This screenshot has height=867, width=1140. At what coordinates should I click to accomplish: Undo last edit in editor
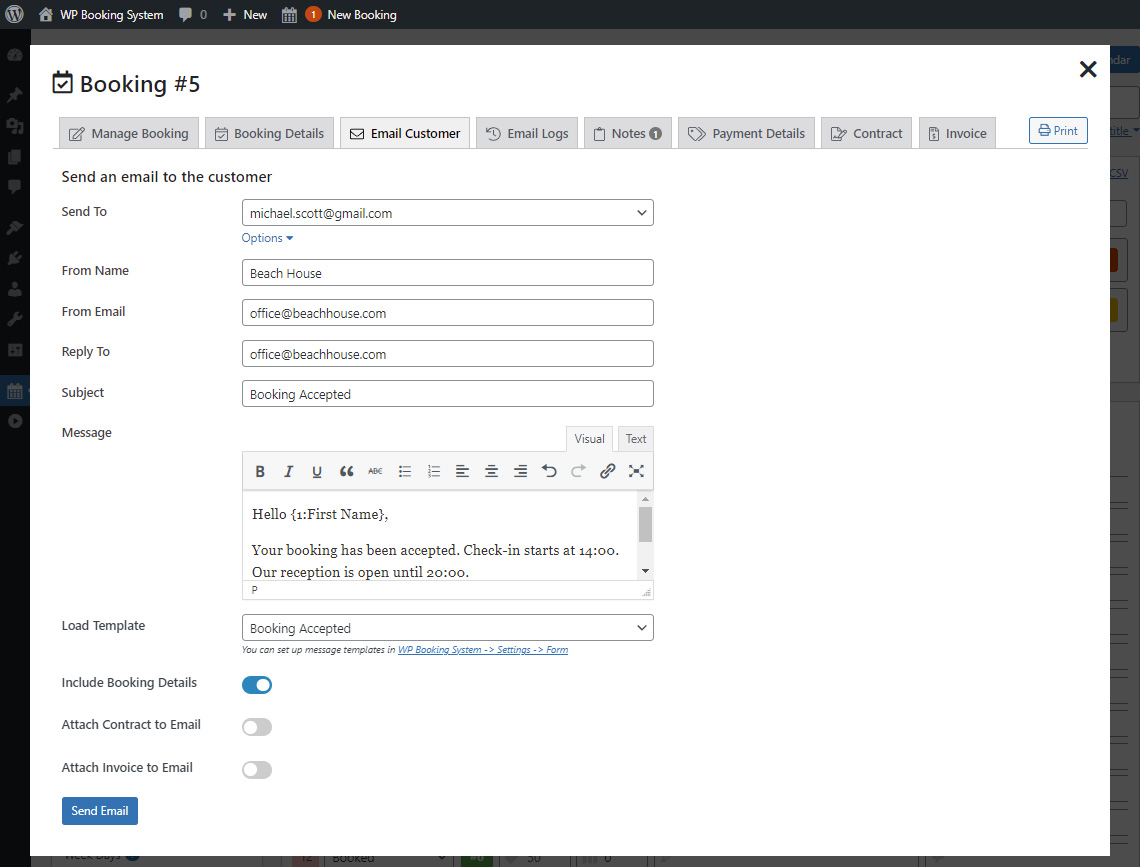(x=549, y=472)
